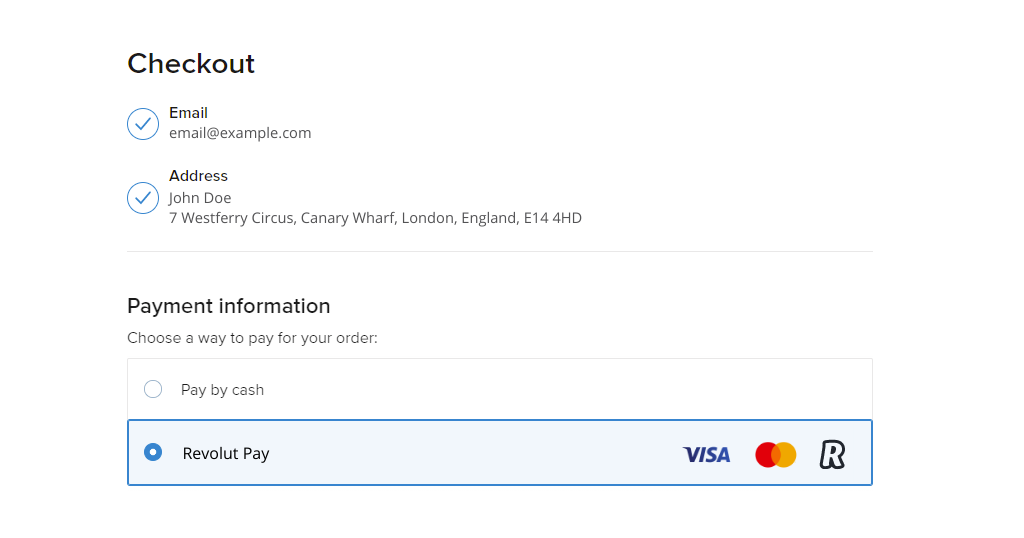Select the Revolut Pay radio button

coord(153,452)
